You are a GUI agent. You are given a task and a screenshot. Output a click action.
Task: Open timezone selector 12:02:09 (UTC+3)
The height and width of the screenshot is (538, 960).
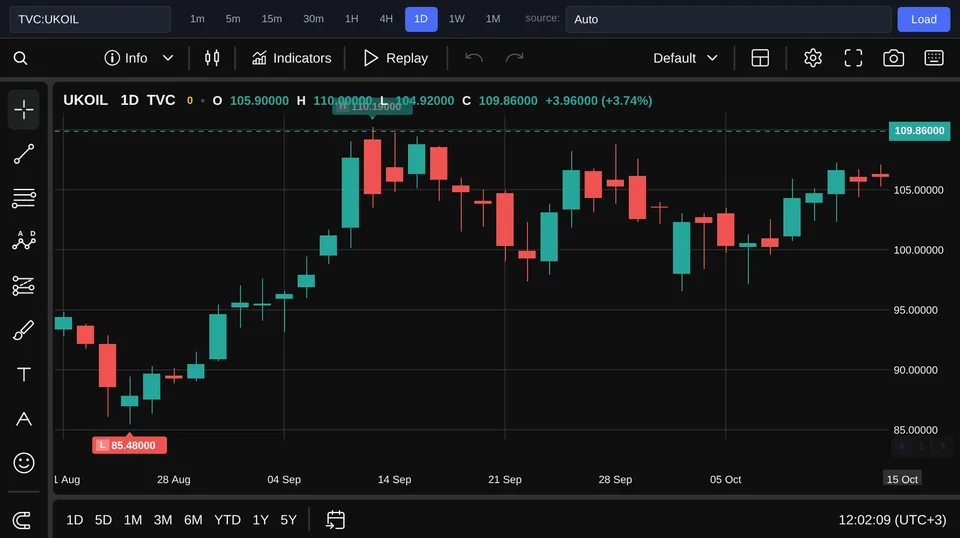pos(892,520)
